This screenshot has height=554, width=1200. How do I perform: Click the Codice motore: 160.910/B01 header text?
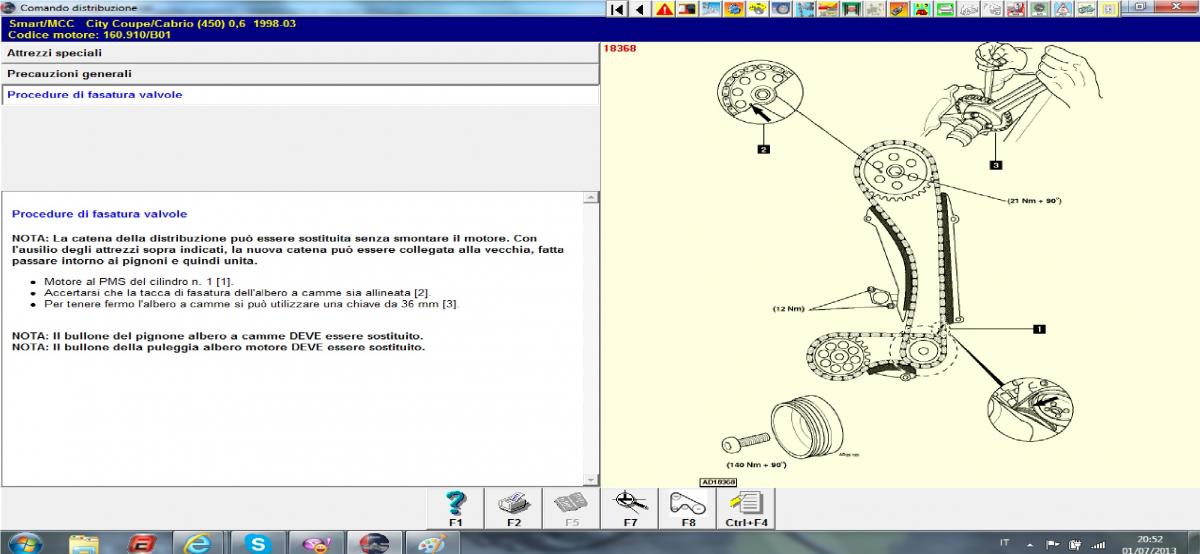tap(91, 34)
